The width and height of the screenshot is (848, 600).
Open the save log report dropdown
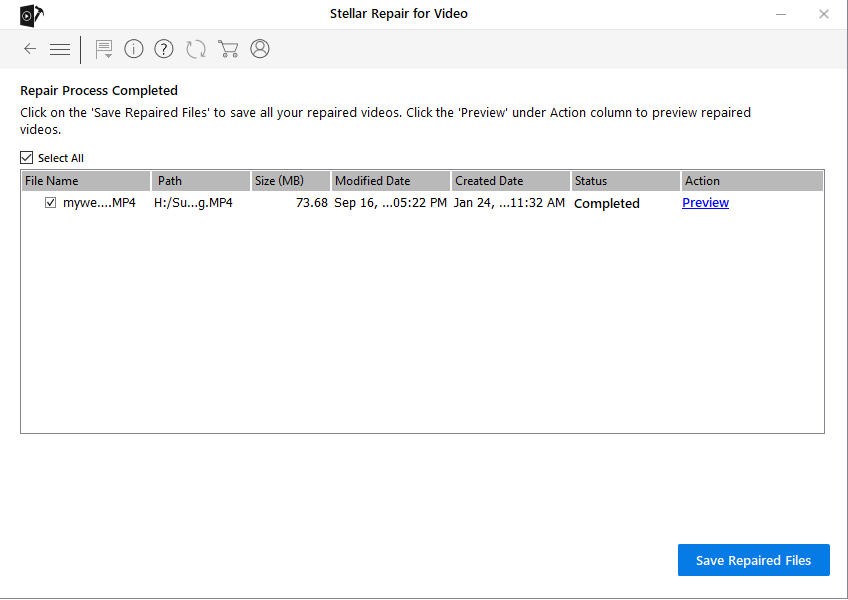pyautogui.click(x=104, y=49)
